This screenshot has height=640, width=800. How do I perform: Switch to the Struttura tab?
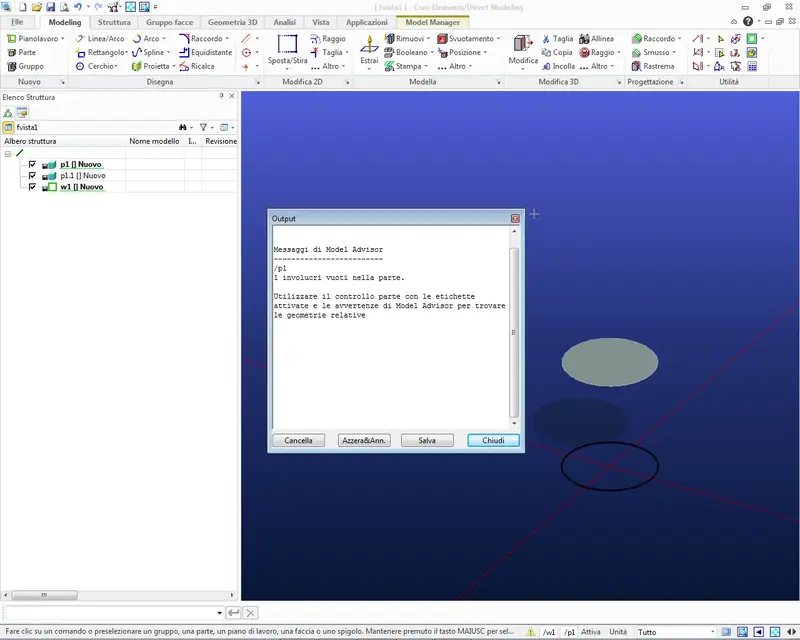114,22
